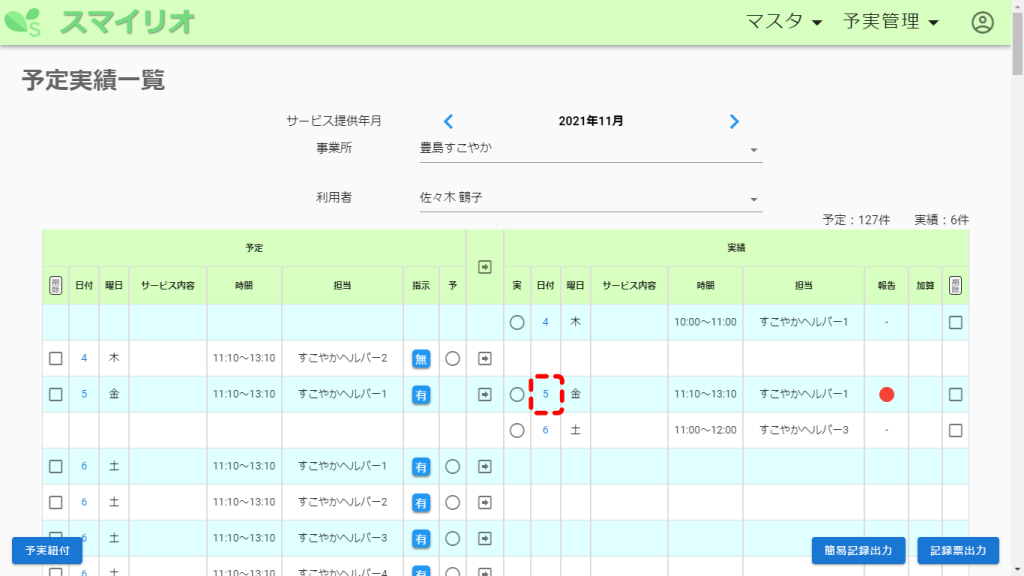
Task: Check the 実績 delete box for 10:00～11:00 row
Action: coord(955,322)
